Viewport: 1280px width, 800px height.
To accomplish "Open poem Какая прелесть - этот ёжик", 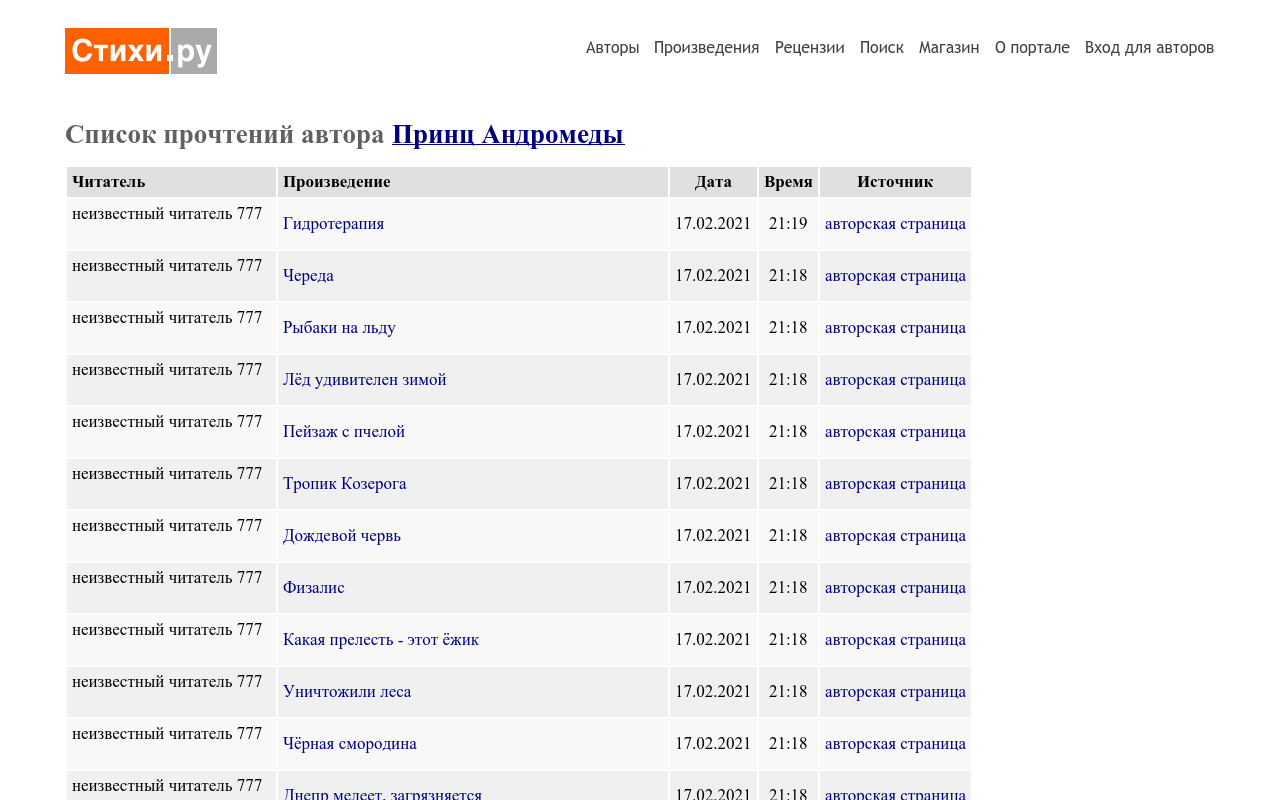I will coord(381,639).
